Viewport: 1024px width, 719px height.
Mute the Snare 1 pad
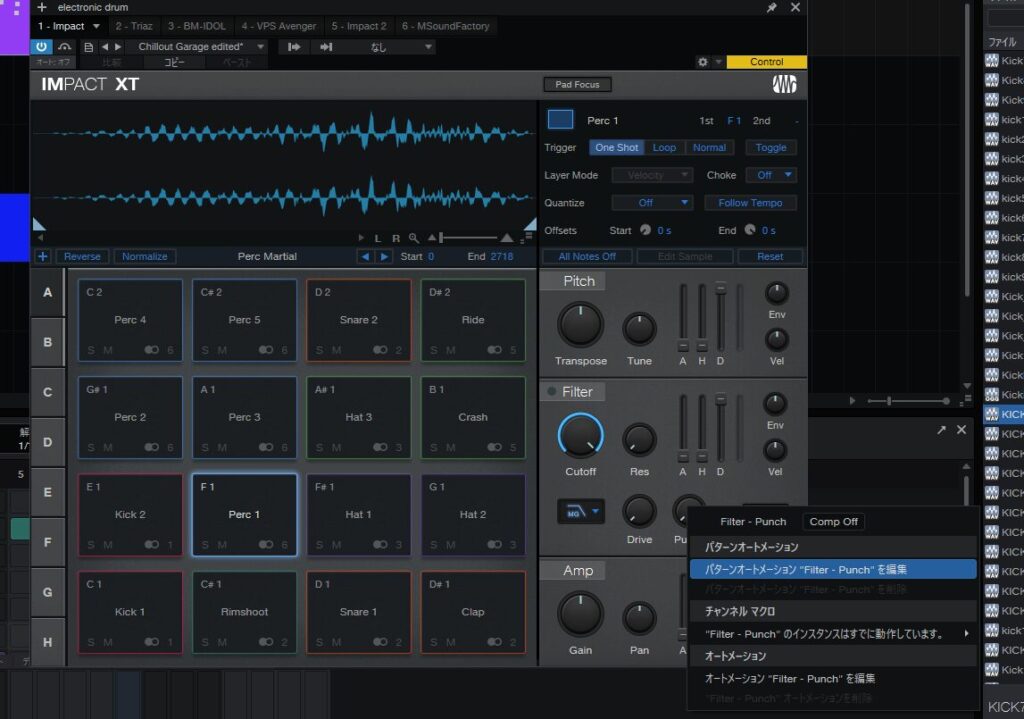pos(336,643)
